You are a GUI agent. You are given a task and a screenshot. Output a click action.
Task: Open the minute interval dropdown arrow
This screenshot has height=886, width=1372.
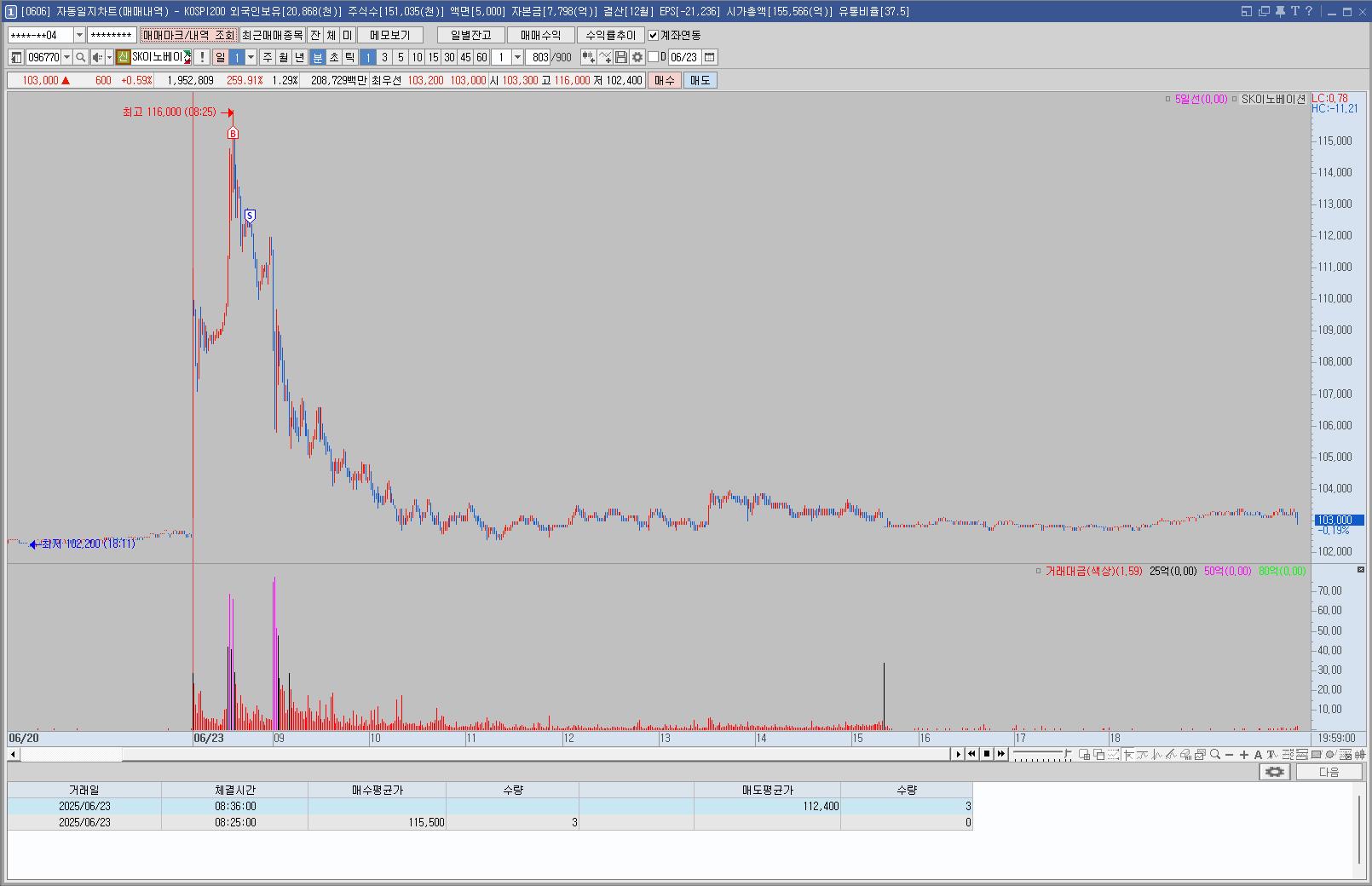(x=517, y=57)
